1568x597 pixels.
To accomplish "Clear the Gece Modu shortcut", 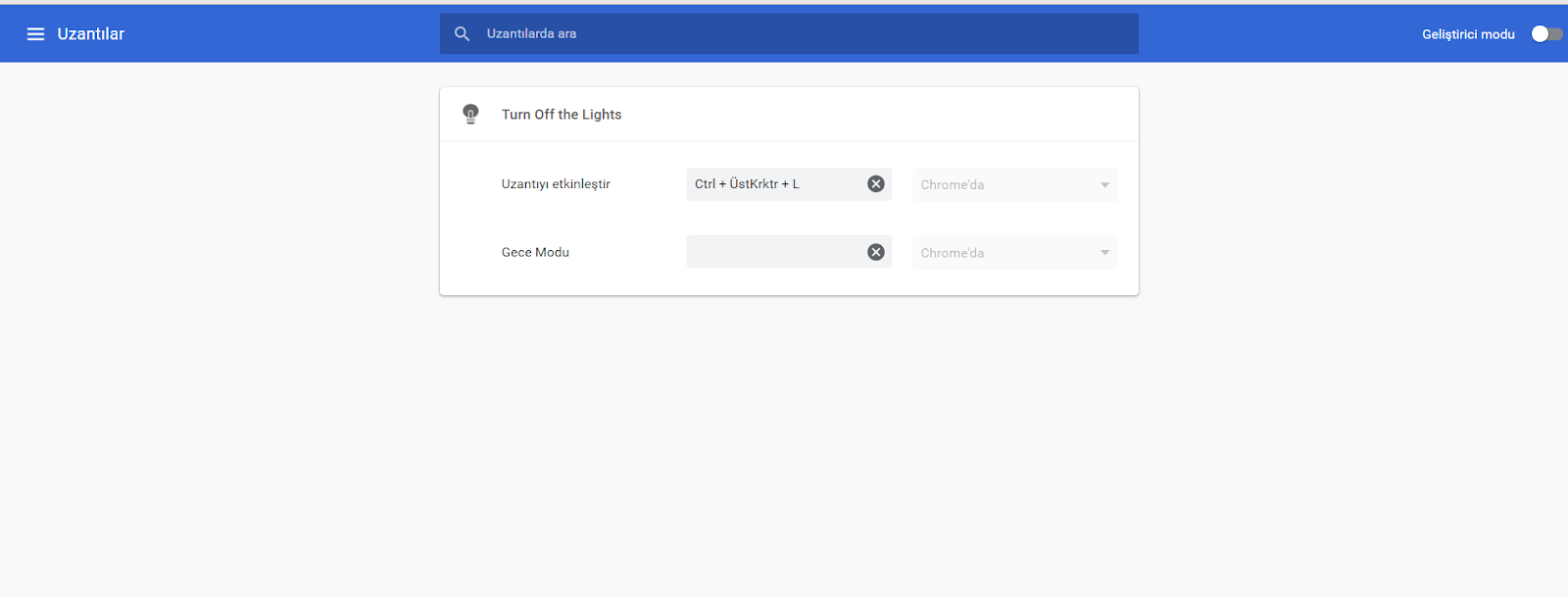I will pos(876,253).
